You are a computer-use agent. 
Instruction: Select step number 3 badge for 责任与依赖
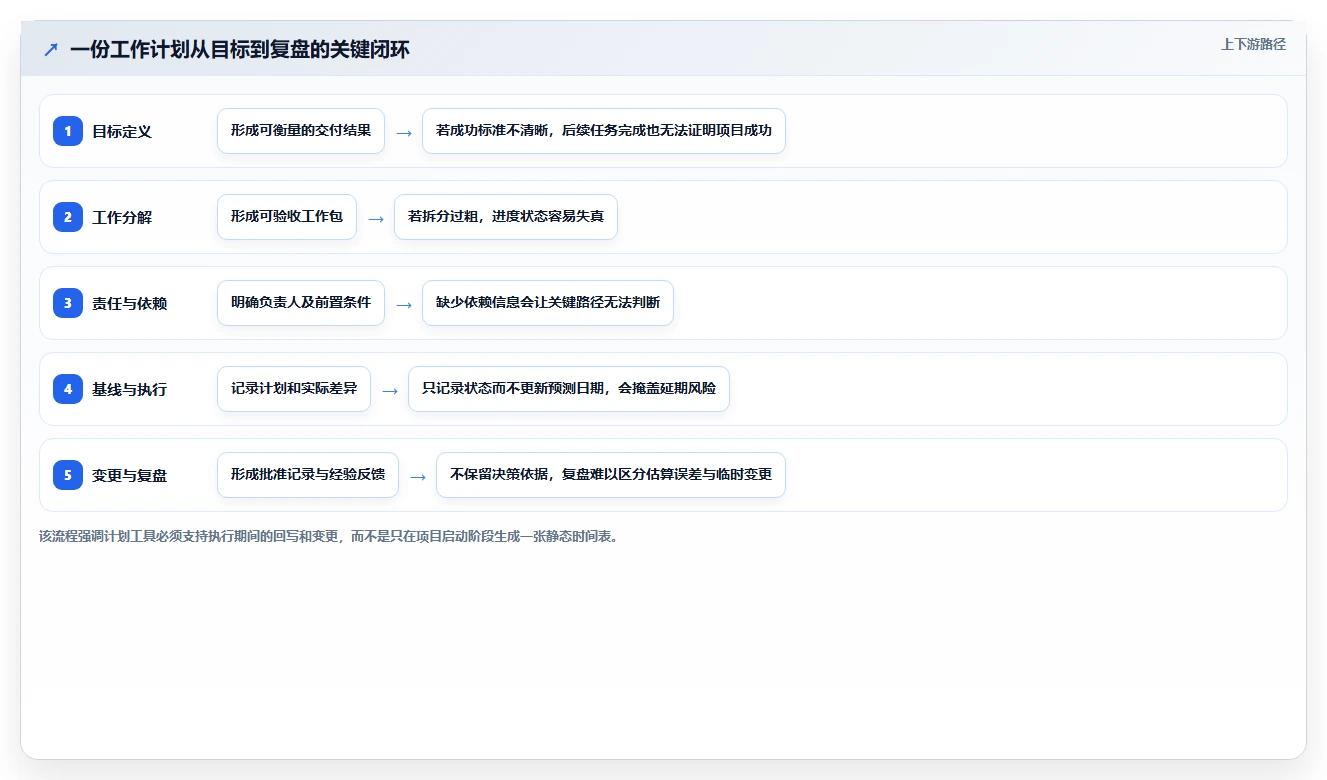click(x=68, y=303)
